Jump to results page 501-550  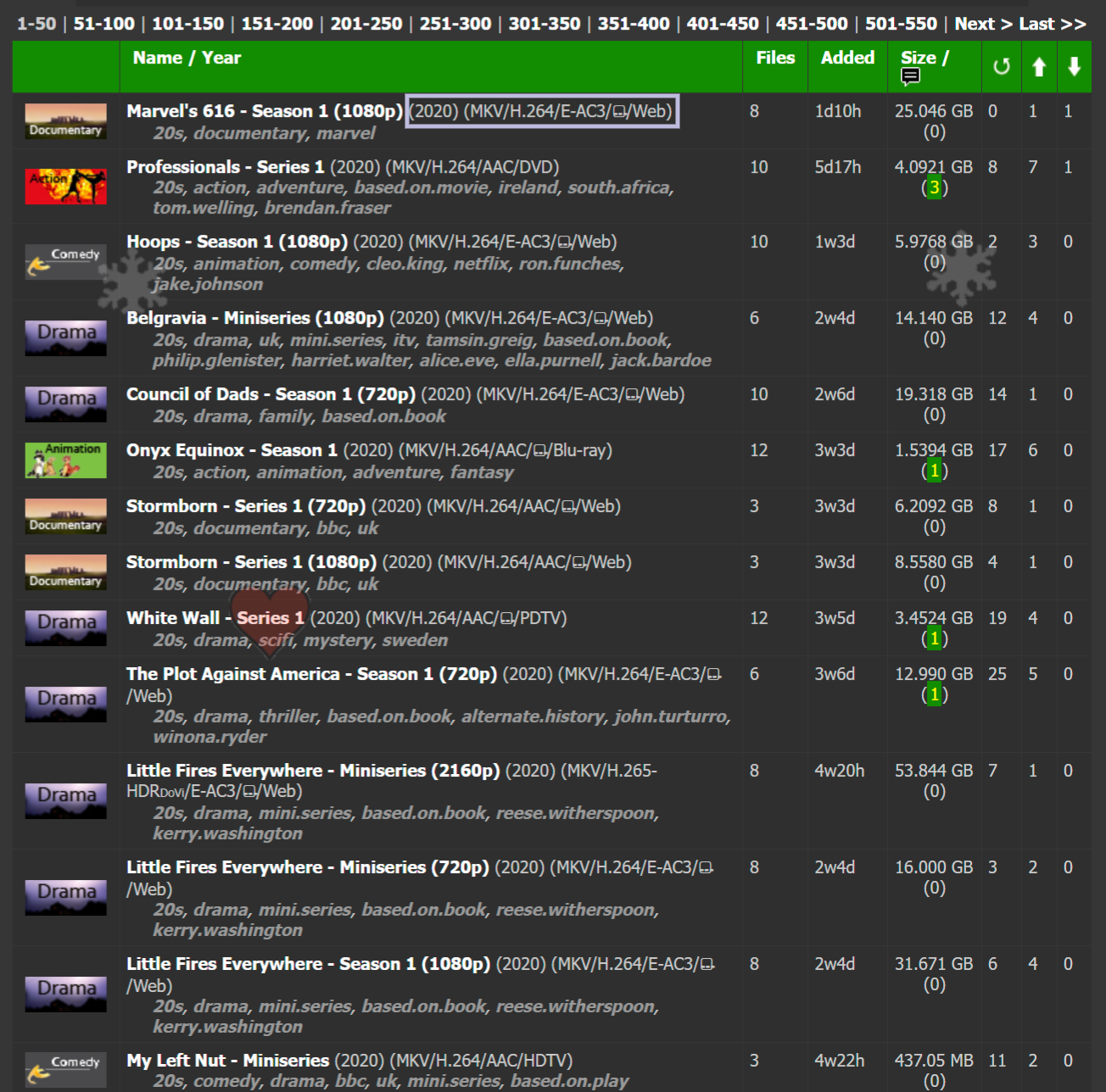901,24
